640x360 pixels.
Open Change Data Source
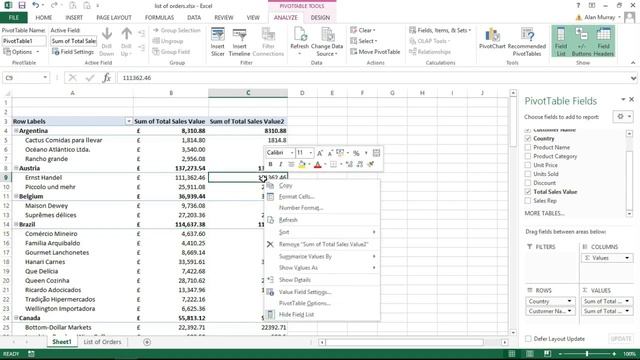point(327,42)
